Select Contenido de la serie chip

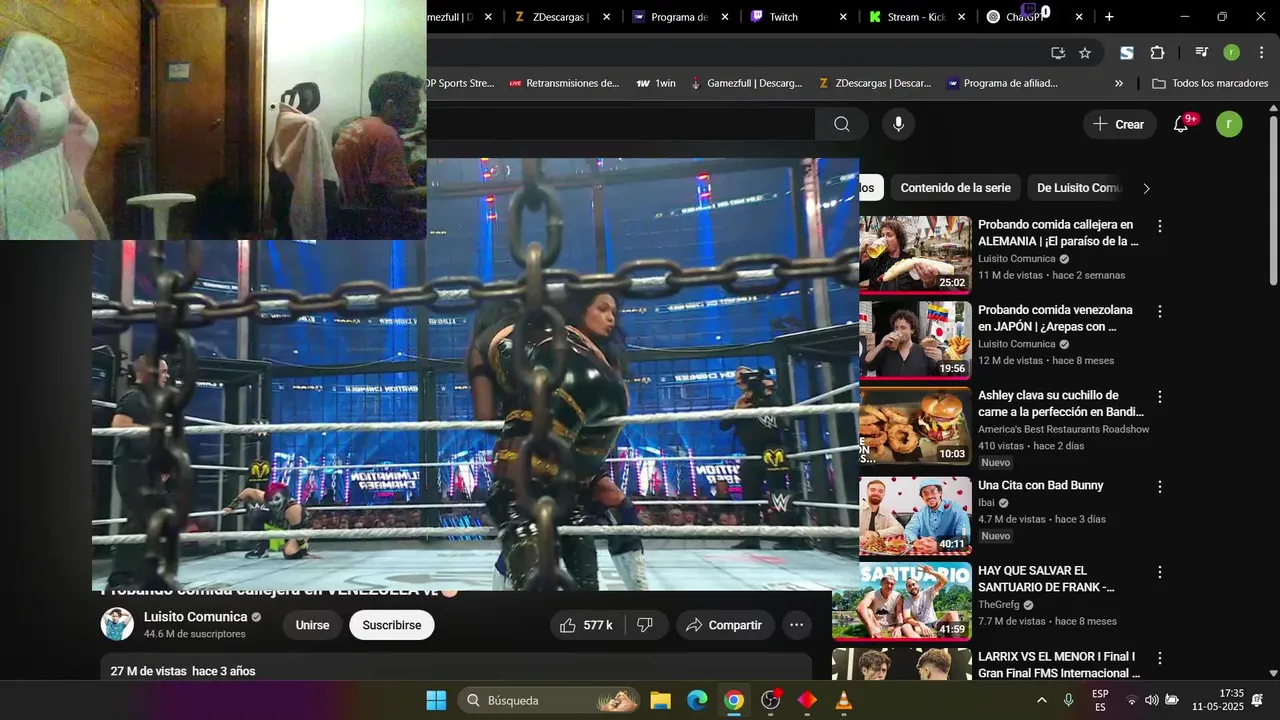pos(955,188)
